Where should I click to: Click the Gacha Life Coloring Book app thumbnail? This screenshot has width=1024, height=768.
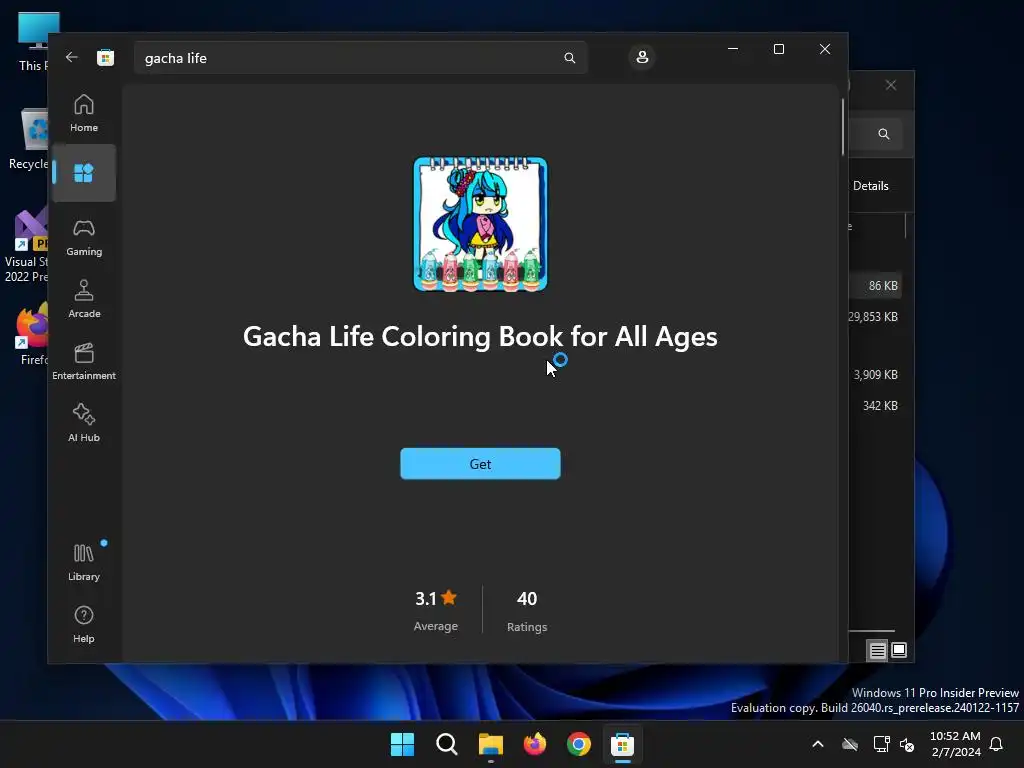[480, 224]
